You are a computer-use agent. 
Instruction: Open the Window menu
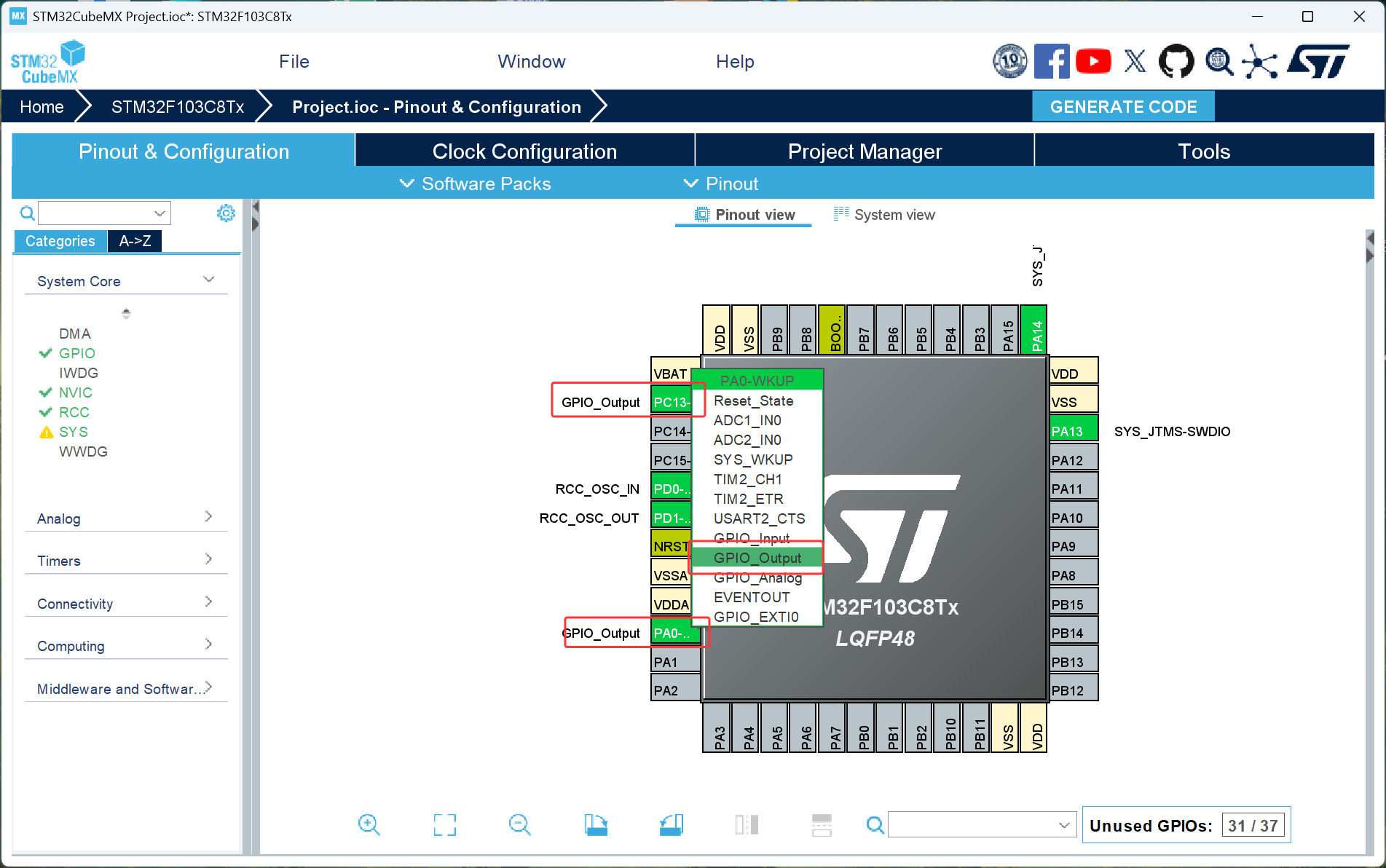[532, 62]
